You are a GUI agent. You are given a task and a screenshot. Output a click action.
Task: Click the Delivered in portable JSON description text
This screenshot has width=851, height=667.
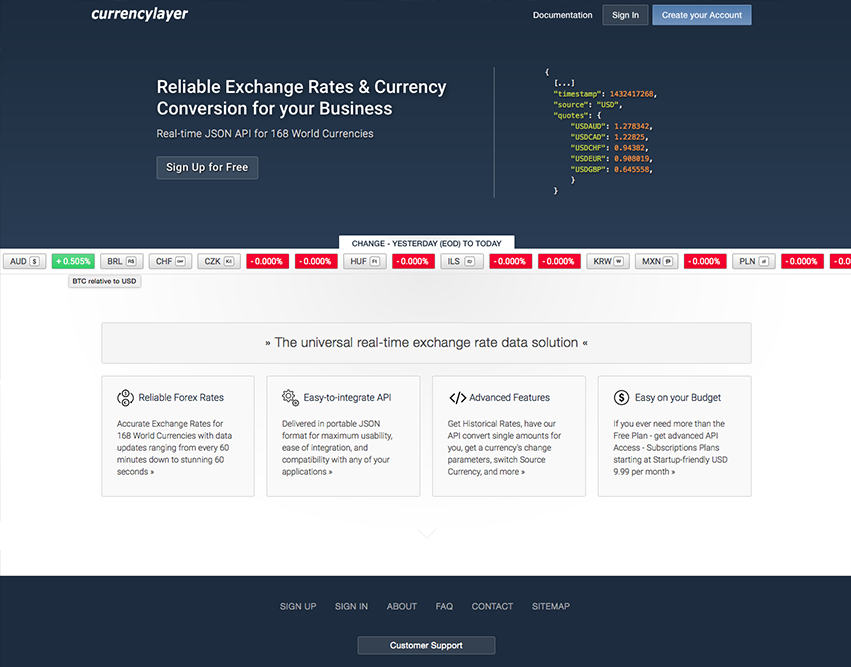[337, 448]
